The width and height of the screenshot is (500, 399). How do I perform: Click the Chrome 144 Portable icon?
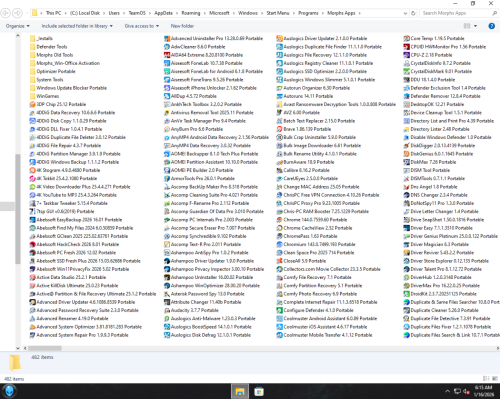[280, 220]
